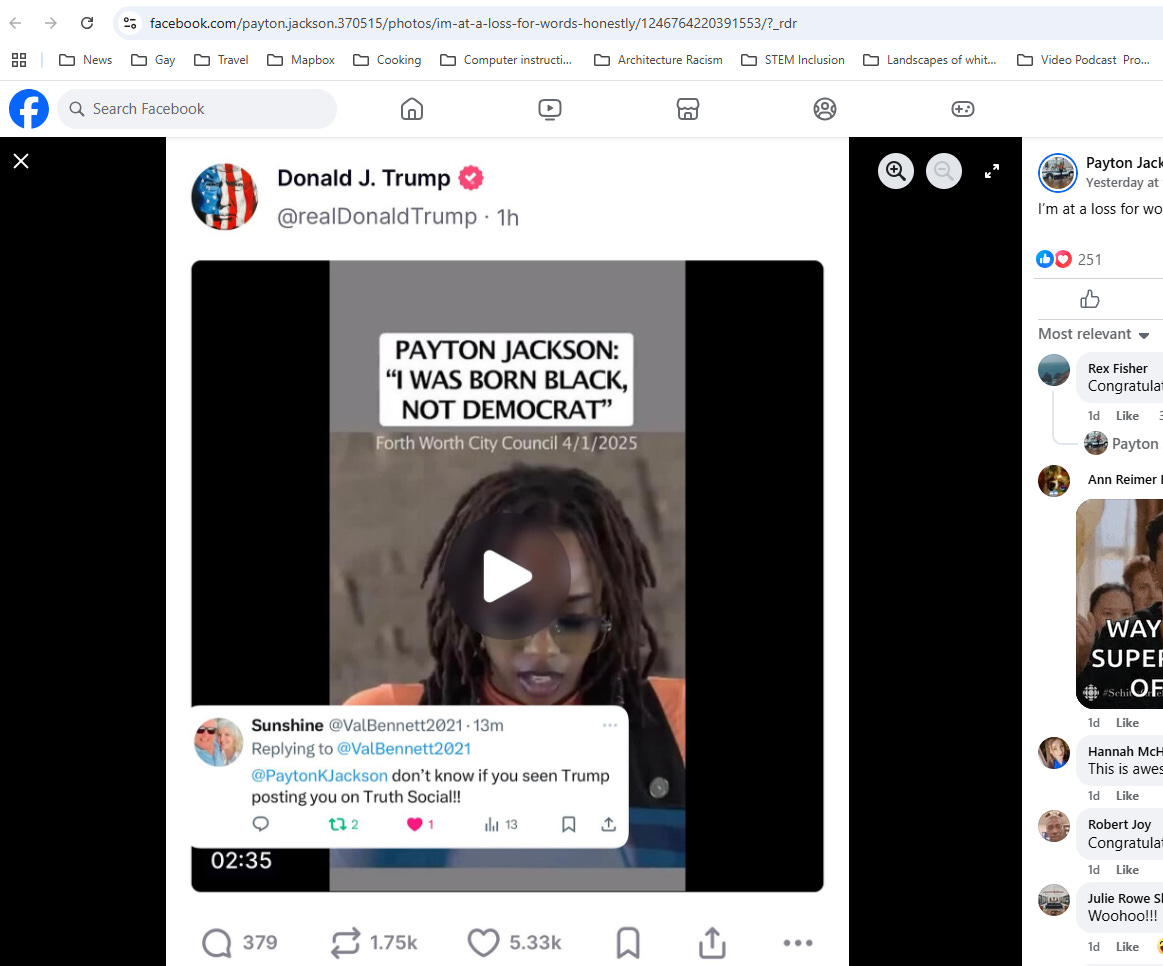Reload the page
1163x966 pixels.
click(87, 23)
